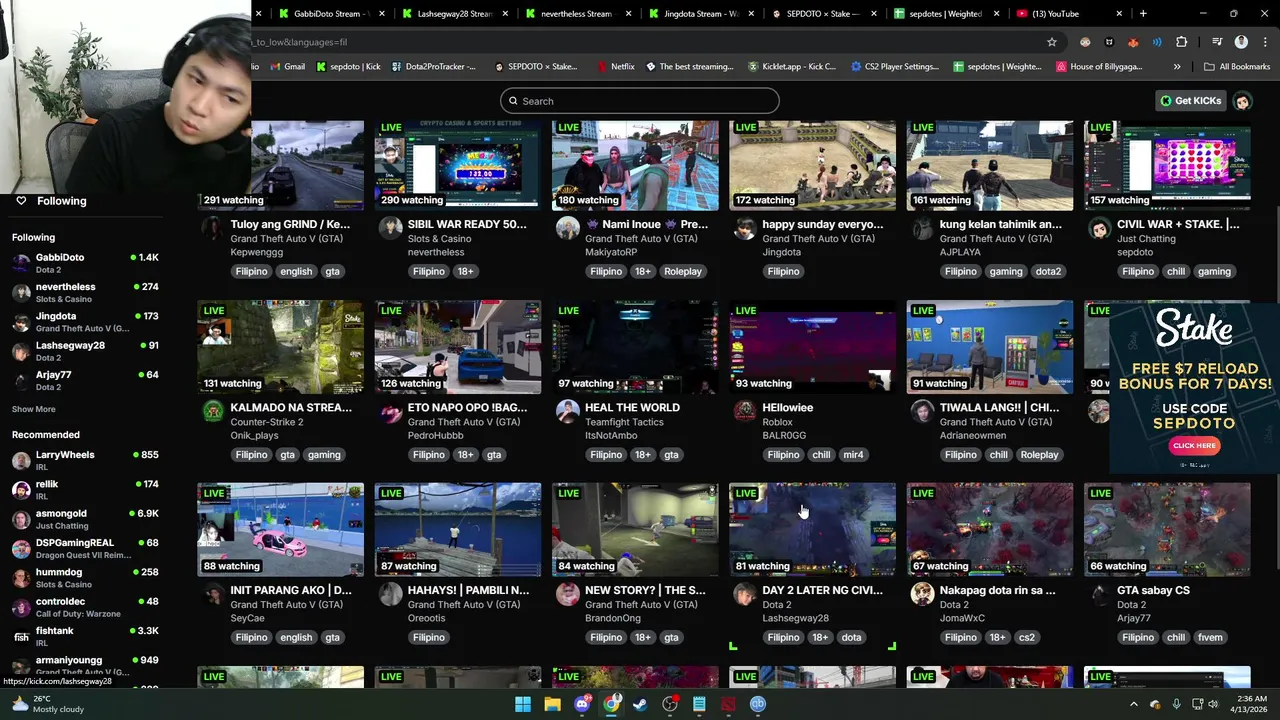Open the sepdoto | Kick bookmark

[x=348, y=67]
